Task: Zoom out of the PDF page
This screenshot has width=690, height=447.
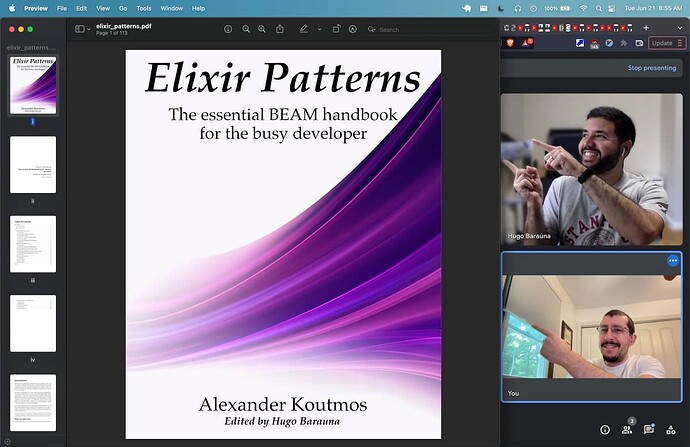Action: pos(246,29)
